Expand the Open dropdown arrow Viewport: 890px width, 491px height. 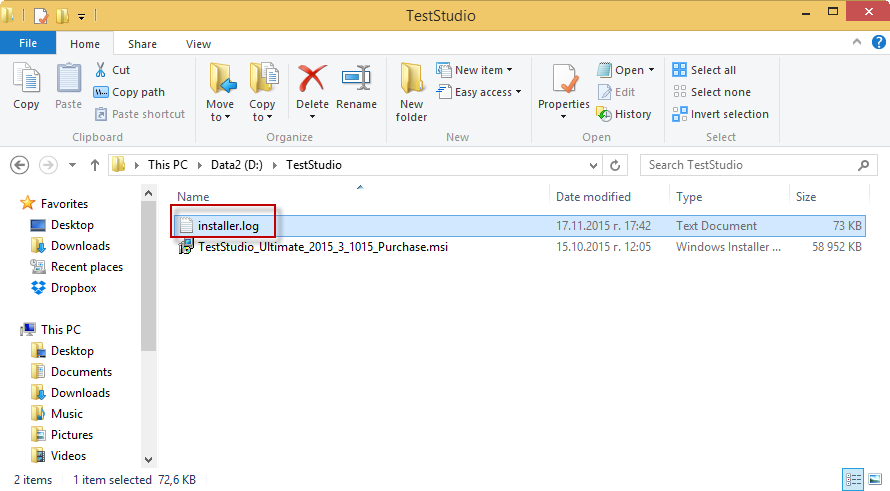pos(651,70)
